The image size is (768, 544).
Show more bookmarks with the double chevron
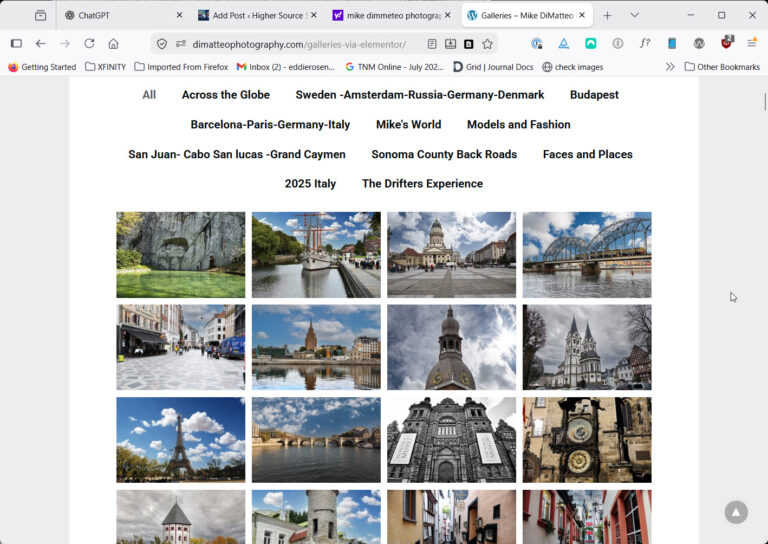670,67
